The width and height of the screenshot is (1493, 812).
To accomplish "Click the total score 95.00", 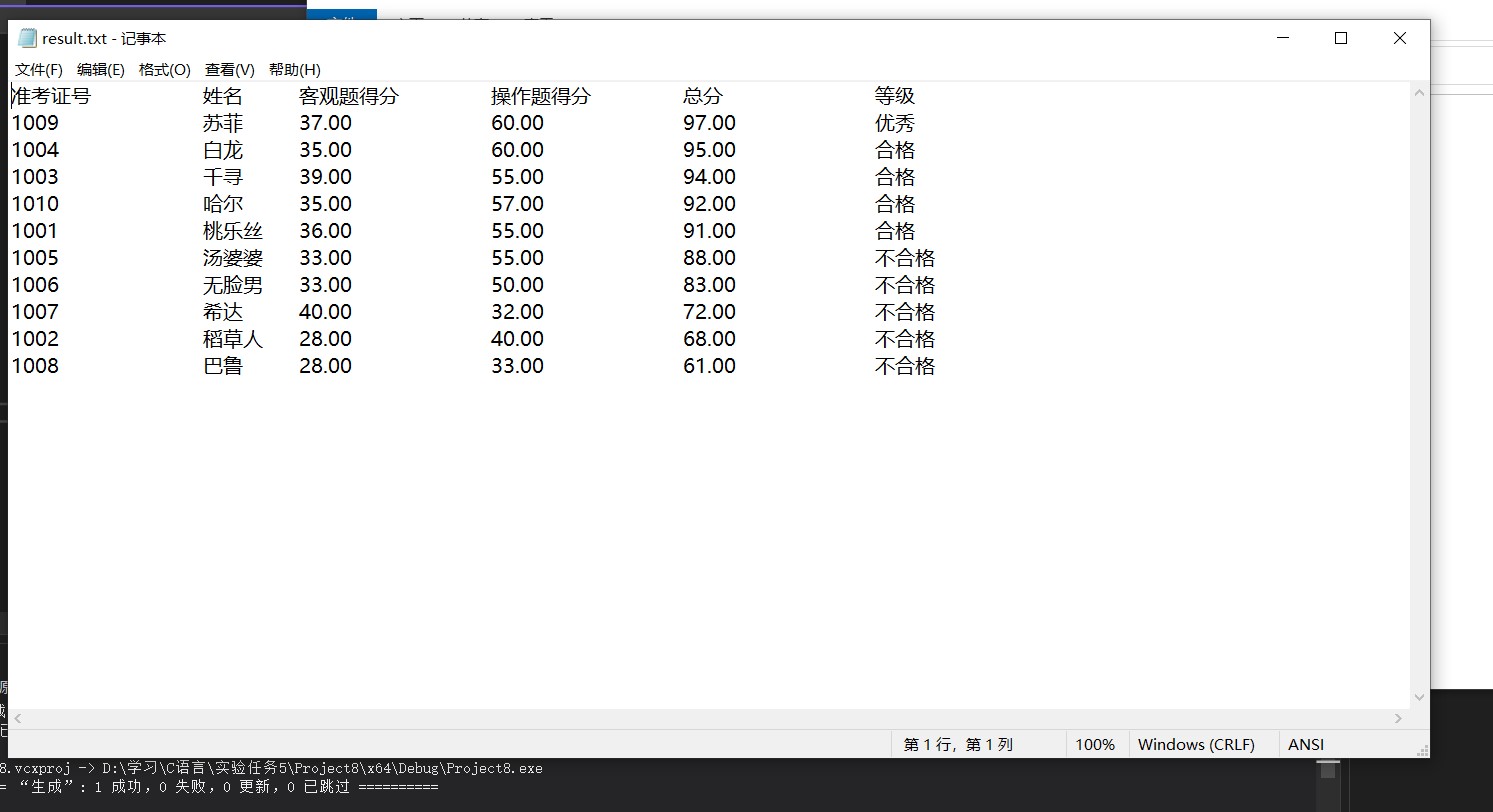I will click(709, 150).
